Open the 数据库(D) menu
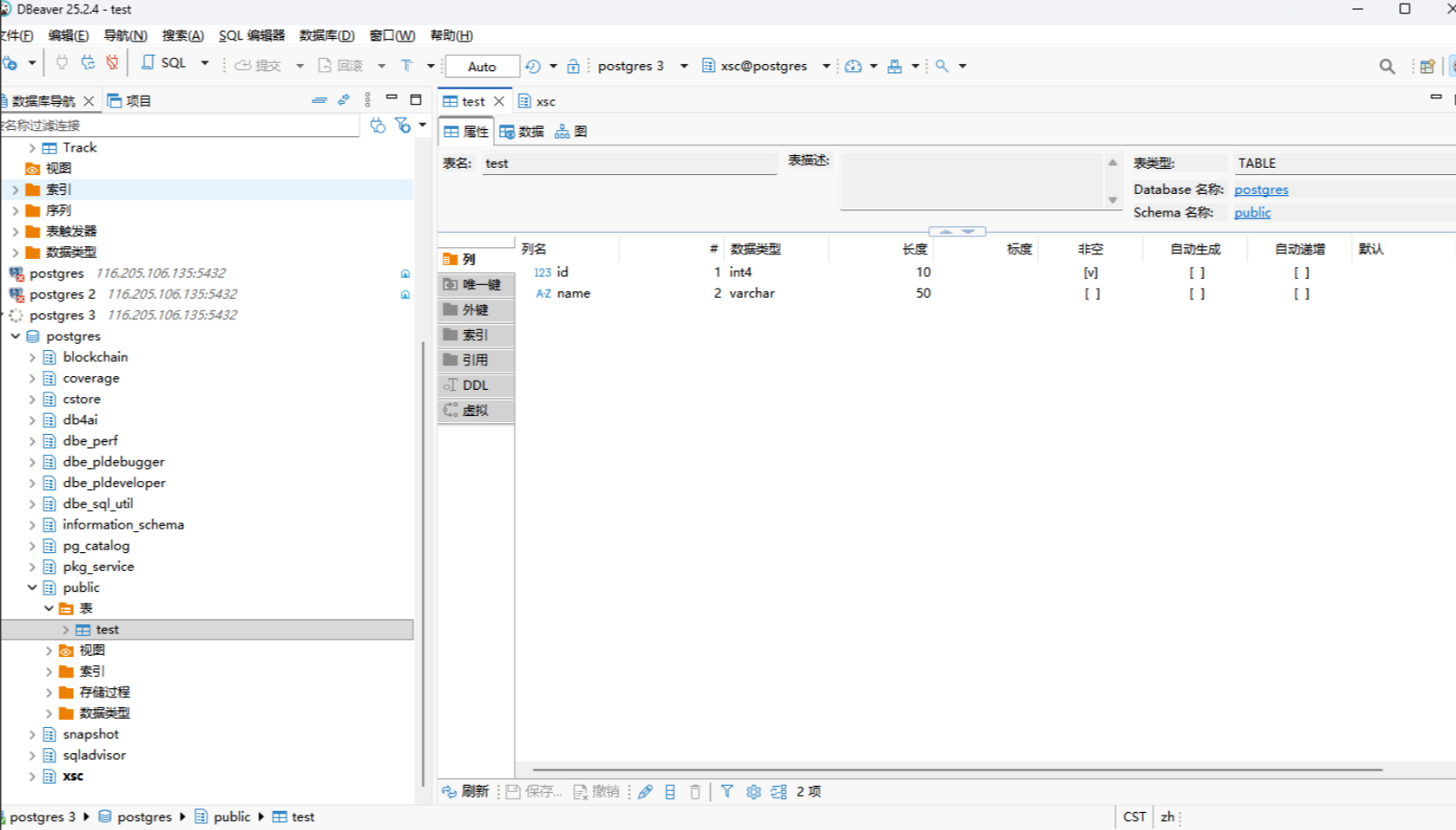Viewport: 1456px width, 830px height. click(x=327, y=35)
